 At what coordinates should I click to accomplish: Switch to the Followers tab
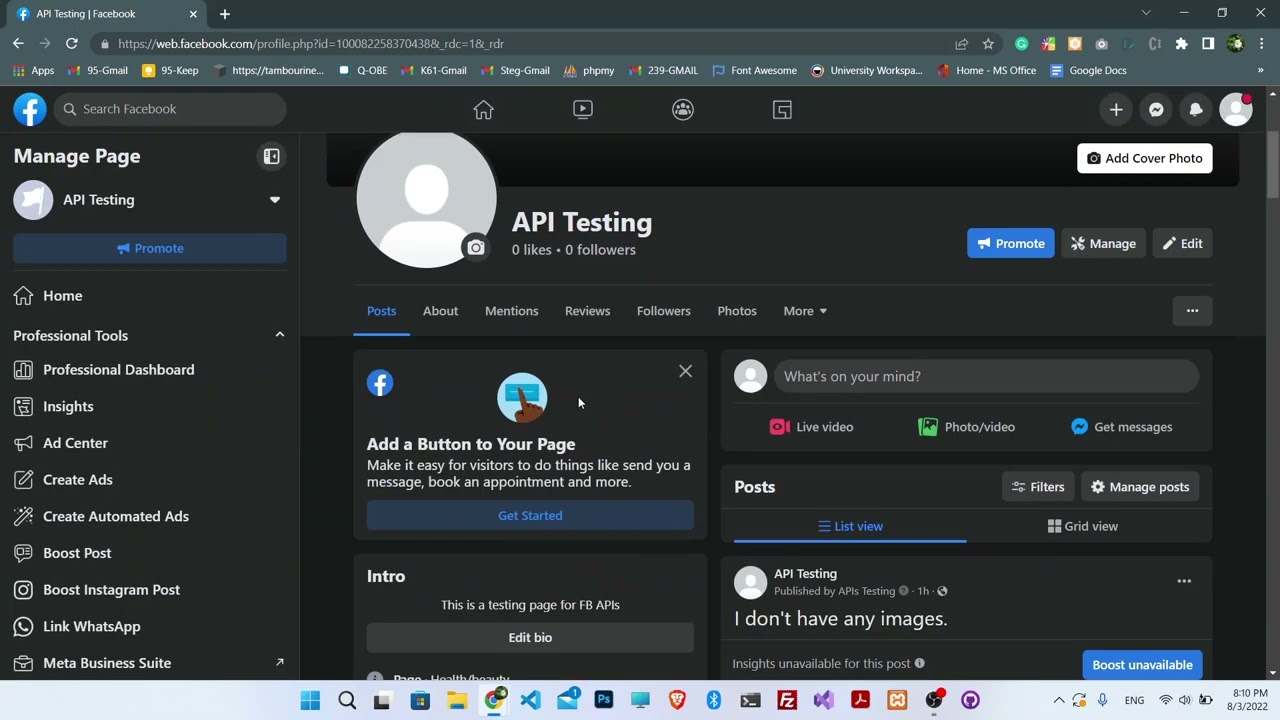pos(663,311)
